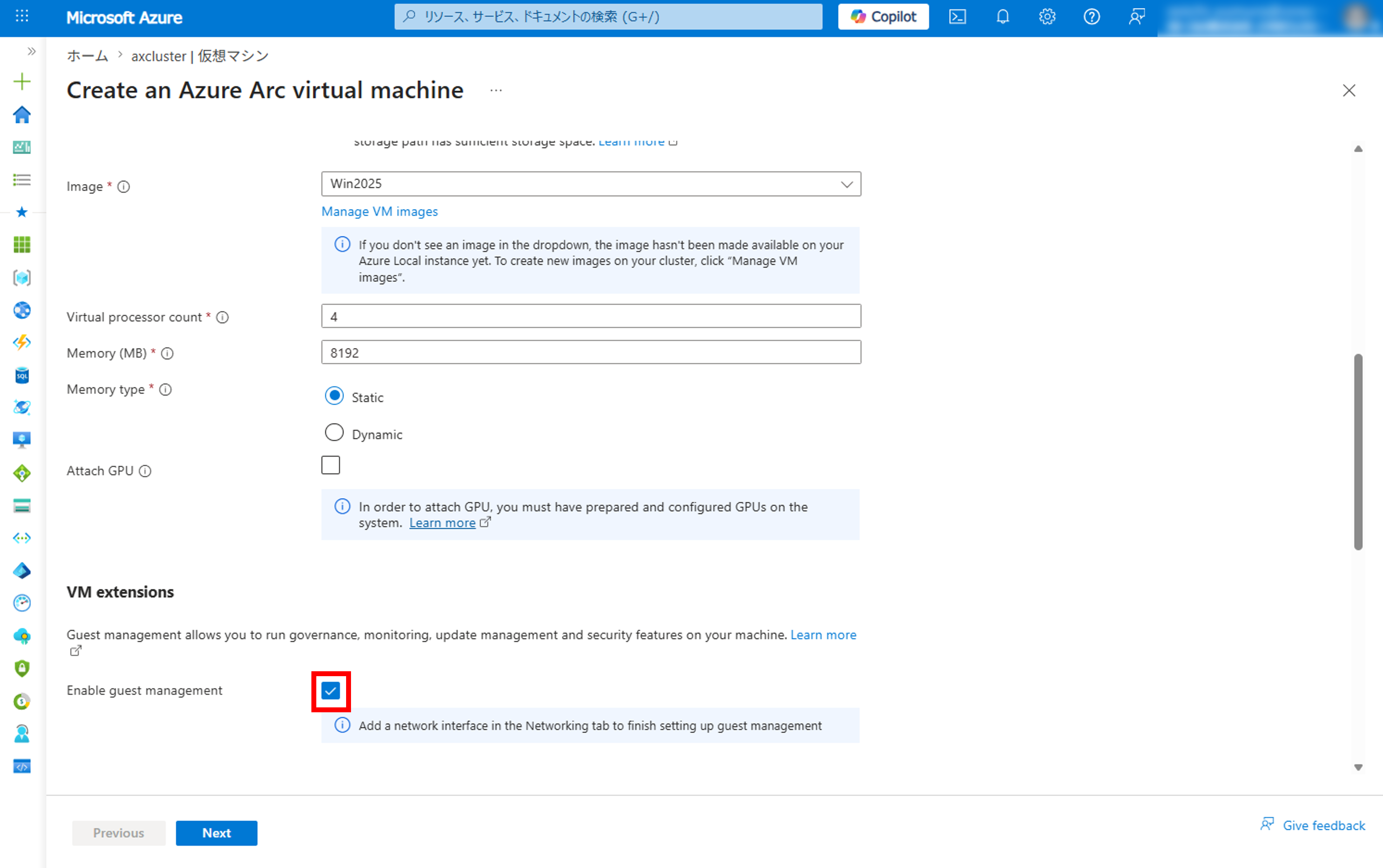This screenshot has width=1383, height=868.
Task: Open All resources green grid icon
Action: (22, 244)
